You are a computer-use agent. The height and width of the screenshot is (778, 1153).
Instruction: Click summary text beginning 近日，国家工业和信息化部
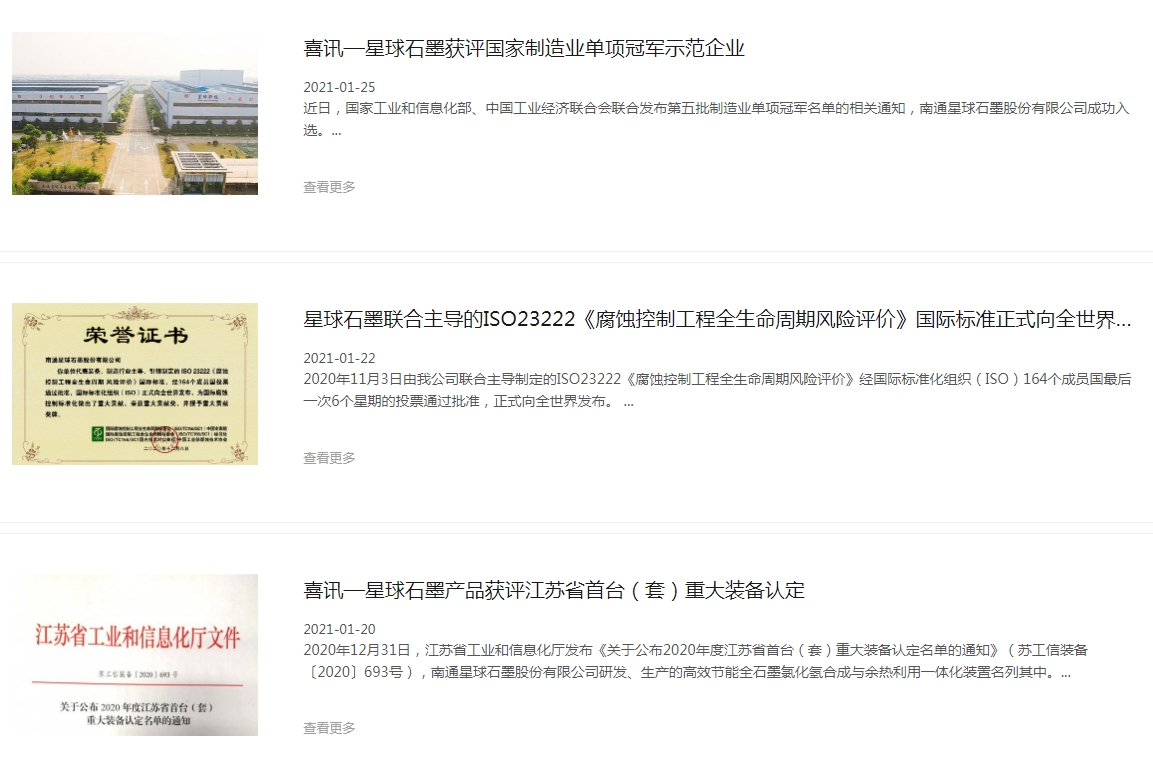716,119
